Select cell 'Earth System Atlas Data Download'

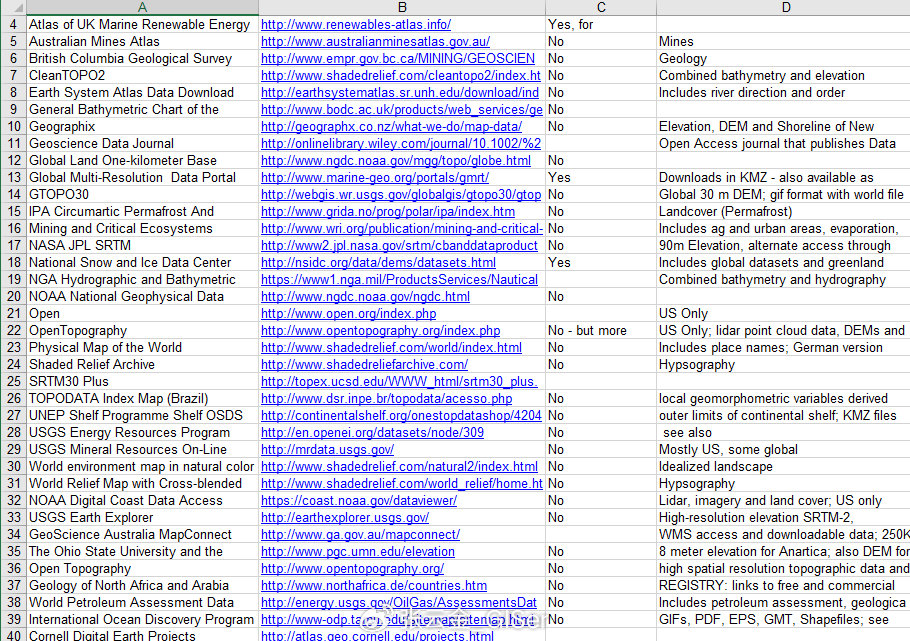[142, 92]
